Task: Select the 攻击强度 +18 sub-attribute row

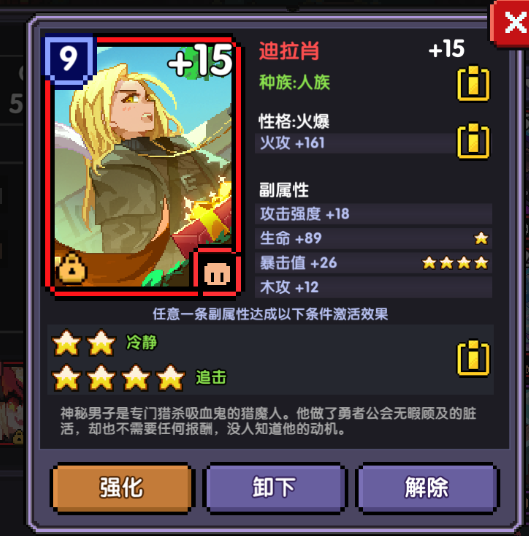Action: [x=374, y=214]
